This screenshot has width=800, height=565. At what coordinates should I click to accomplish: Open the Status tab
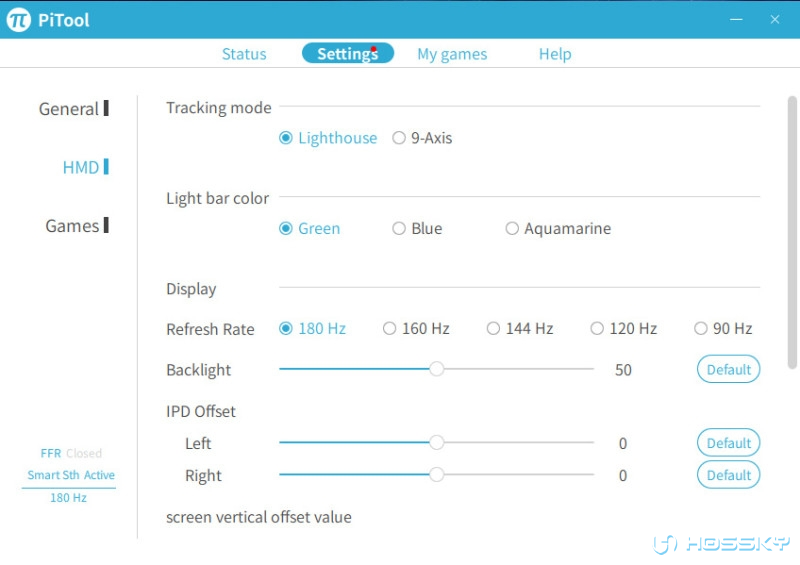[x=244, y=54]
